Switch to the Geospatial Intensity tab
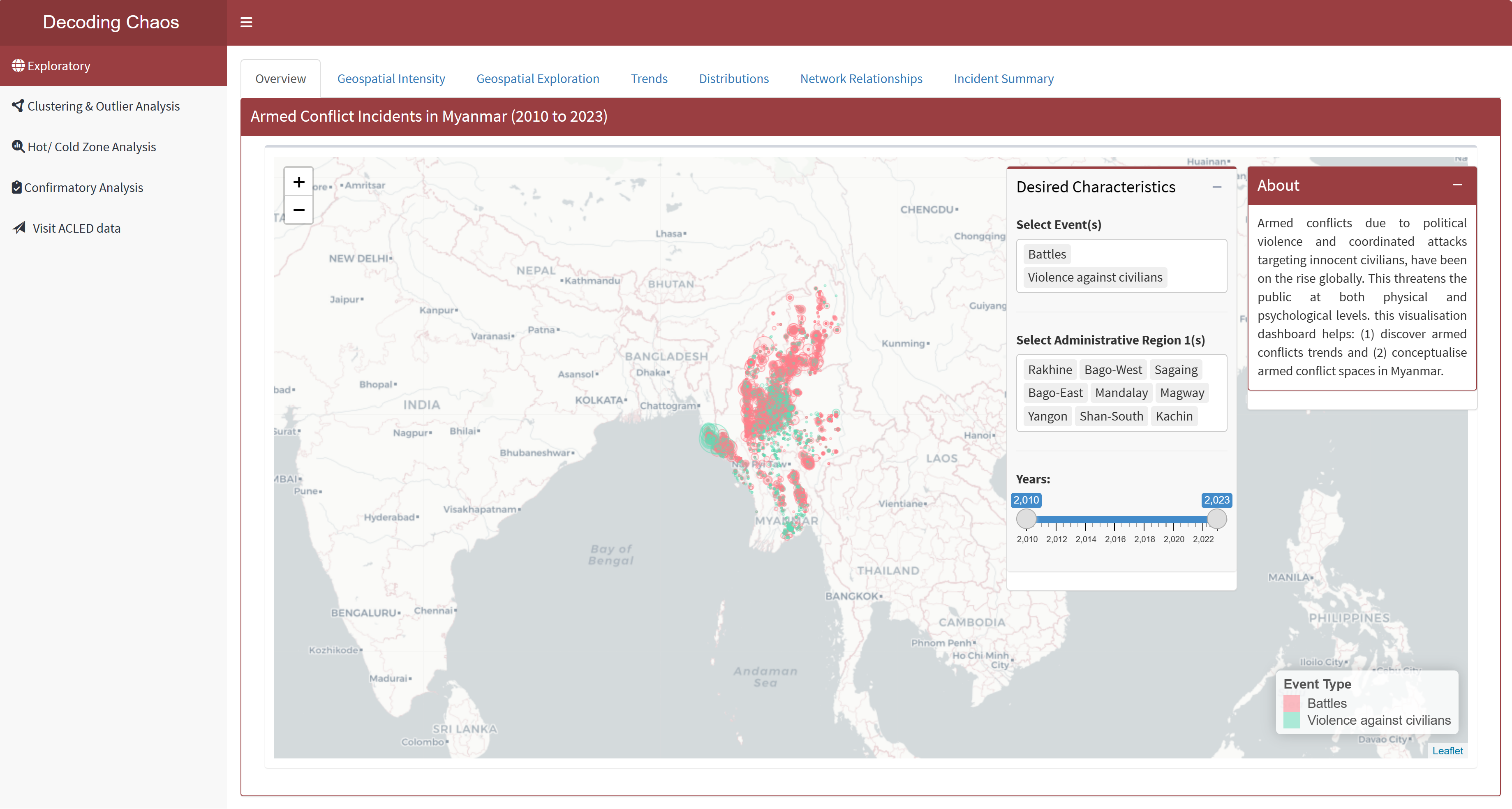 [x=391, y=79]
